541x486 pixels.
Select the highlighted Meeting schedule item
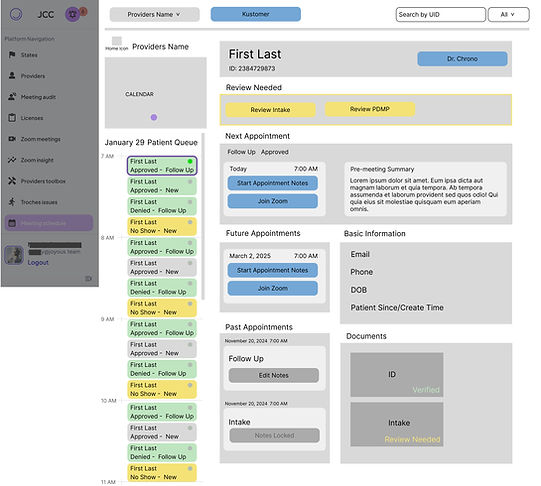coord(49,223)
